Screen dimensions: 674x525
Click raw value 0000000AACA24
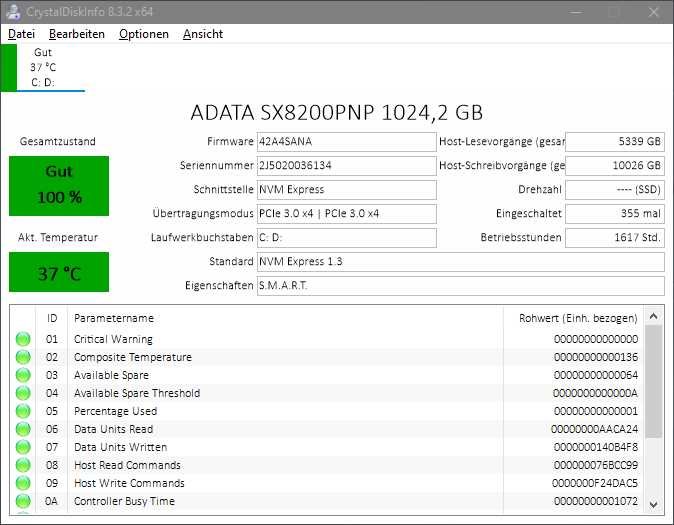pos(594,429)
